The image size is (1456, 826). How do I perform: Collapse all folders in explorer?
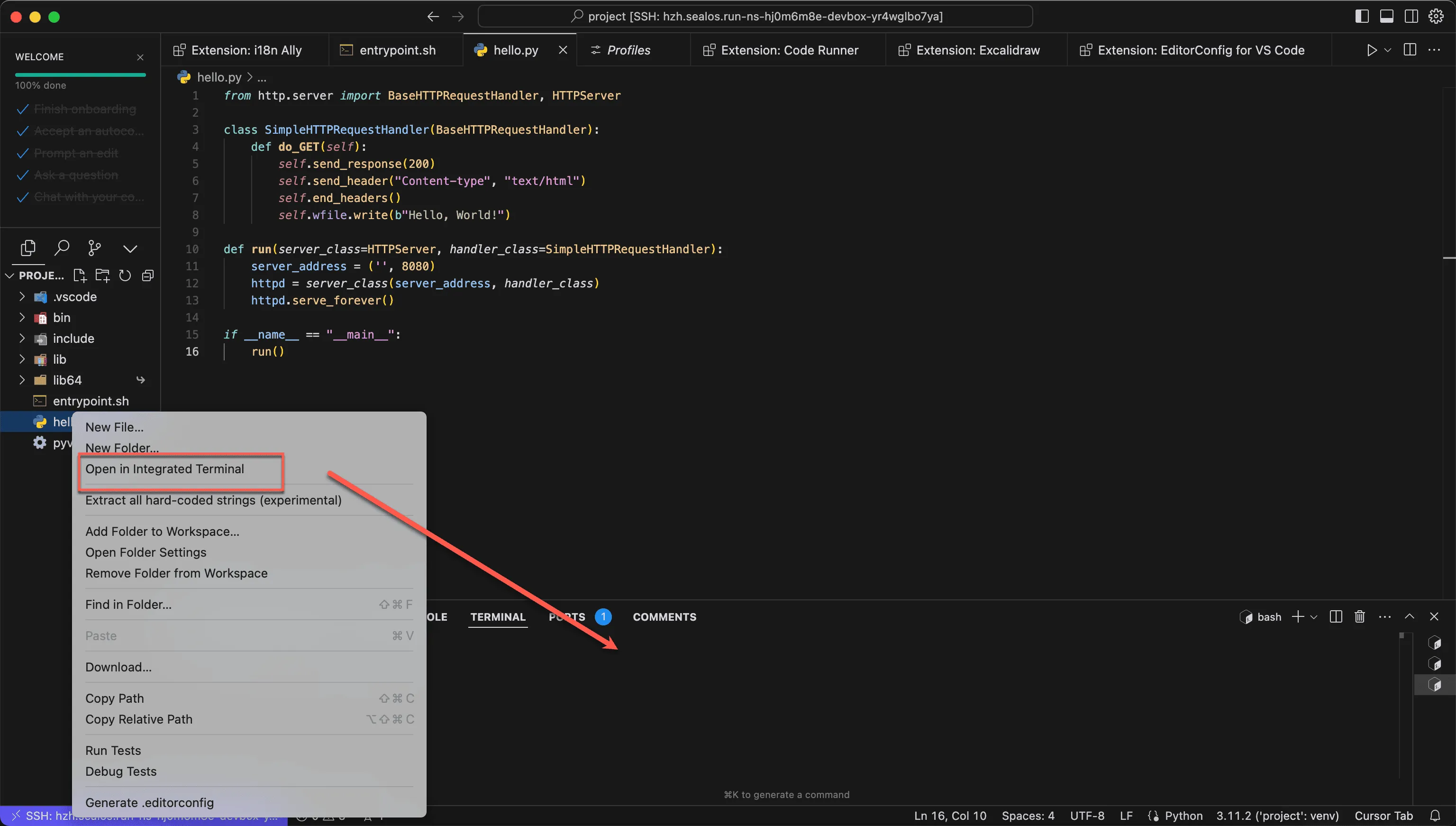point(148,275)
